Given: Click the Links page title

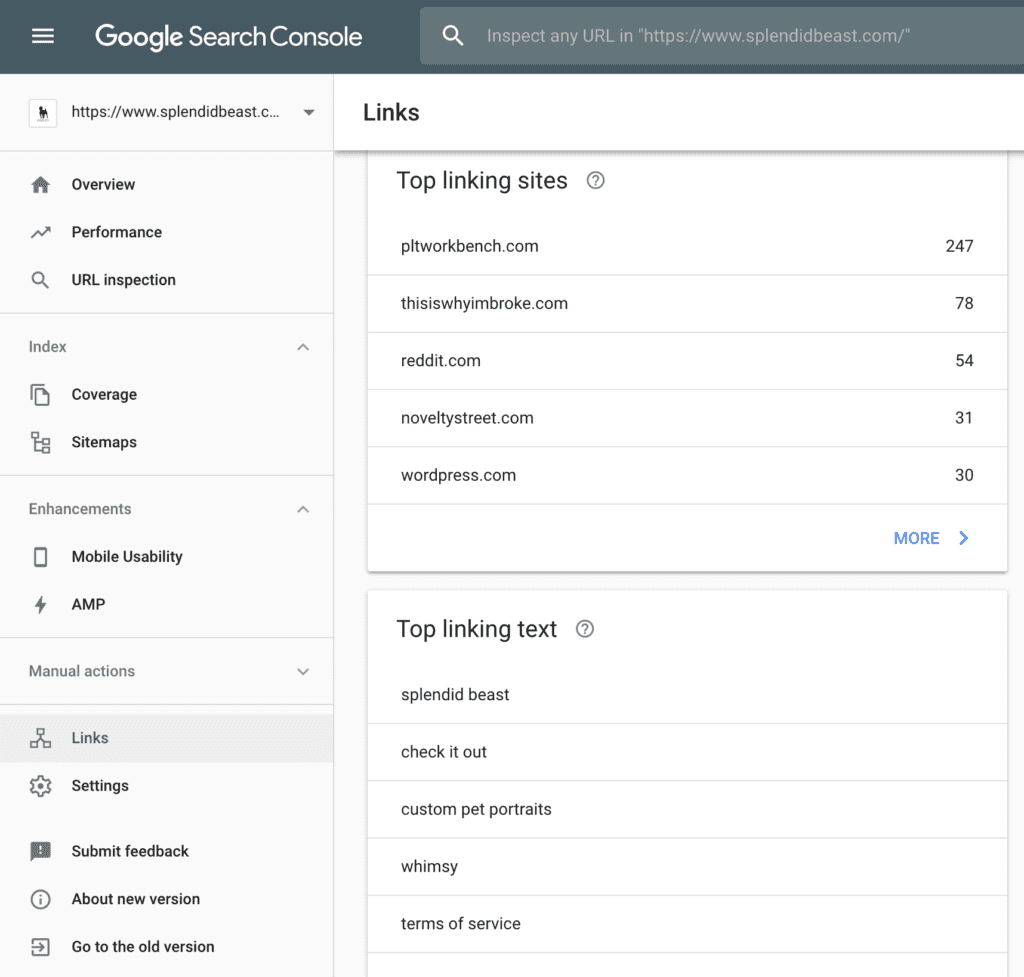Looking at the screenshot, I should [x=391, y=112].
